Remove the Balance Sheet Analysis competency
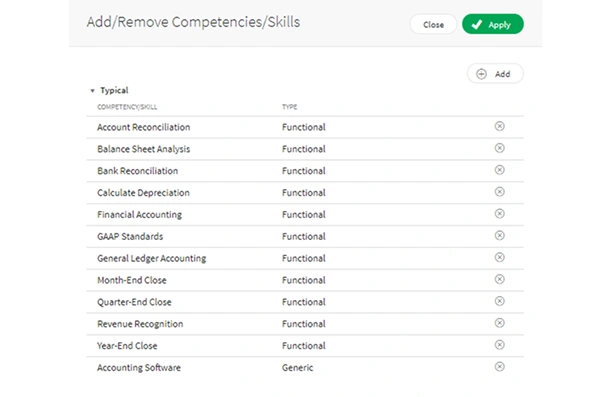The width and height of the screenshot is (612, 397). (499, 148)
